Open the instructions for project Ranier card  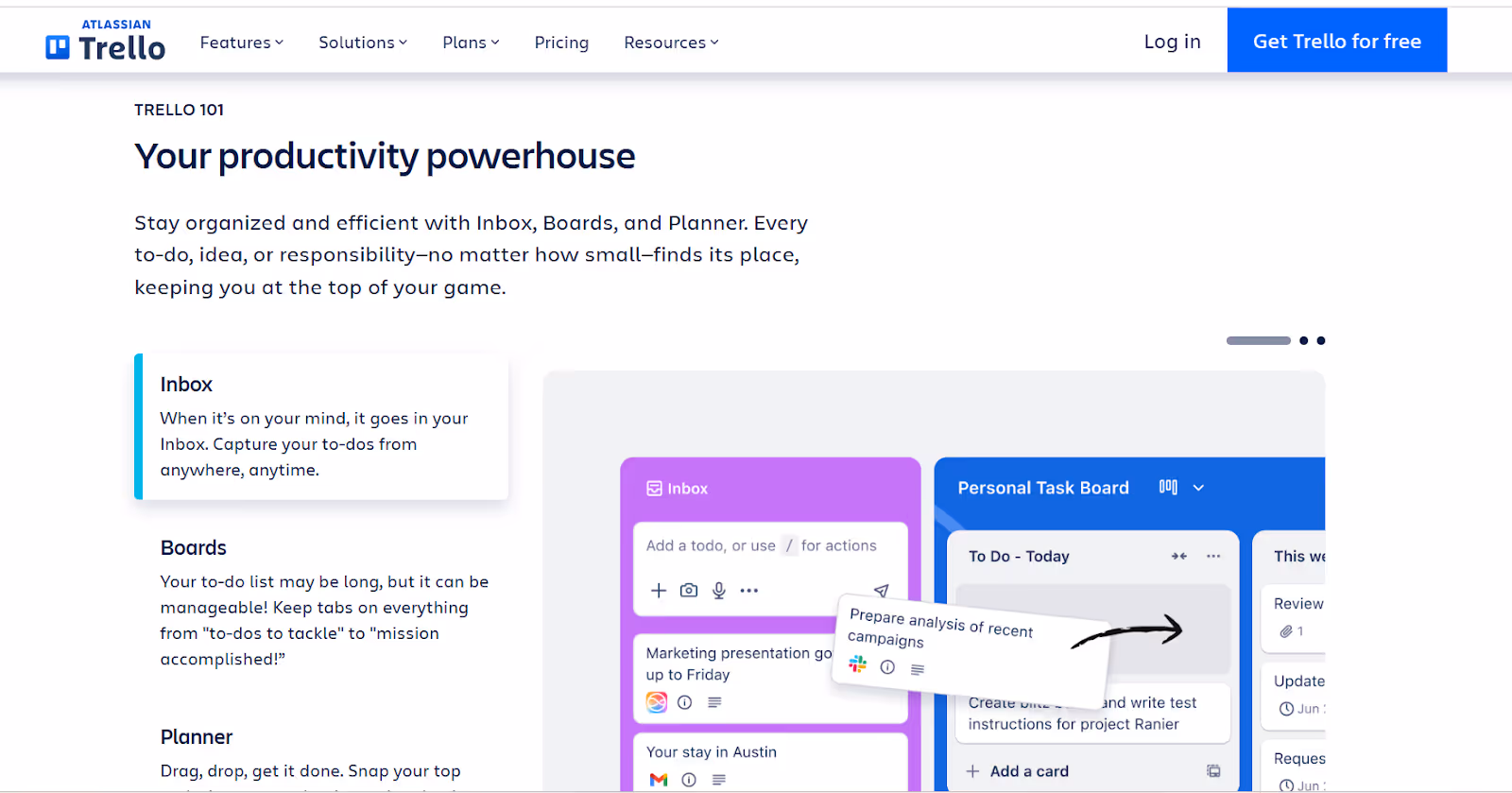[1093, 714]
